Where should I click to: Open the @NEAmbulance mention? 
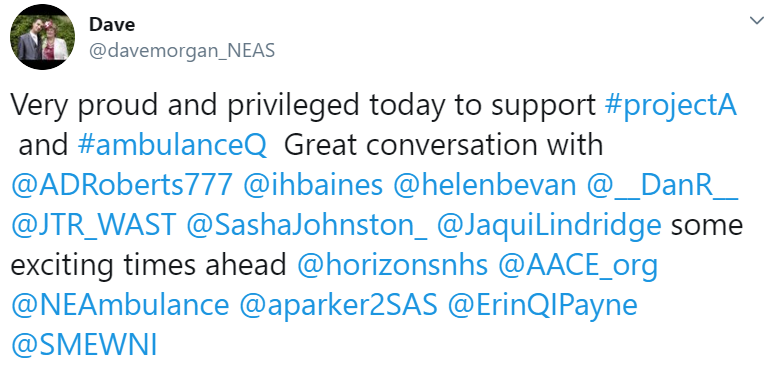tap(120, 306)
